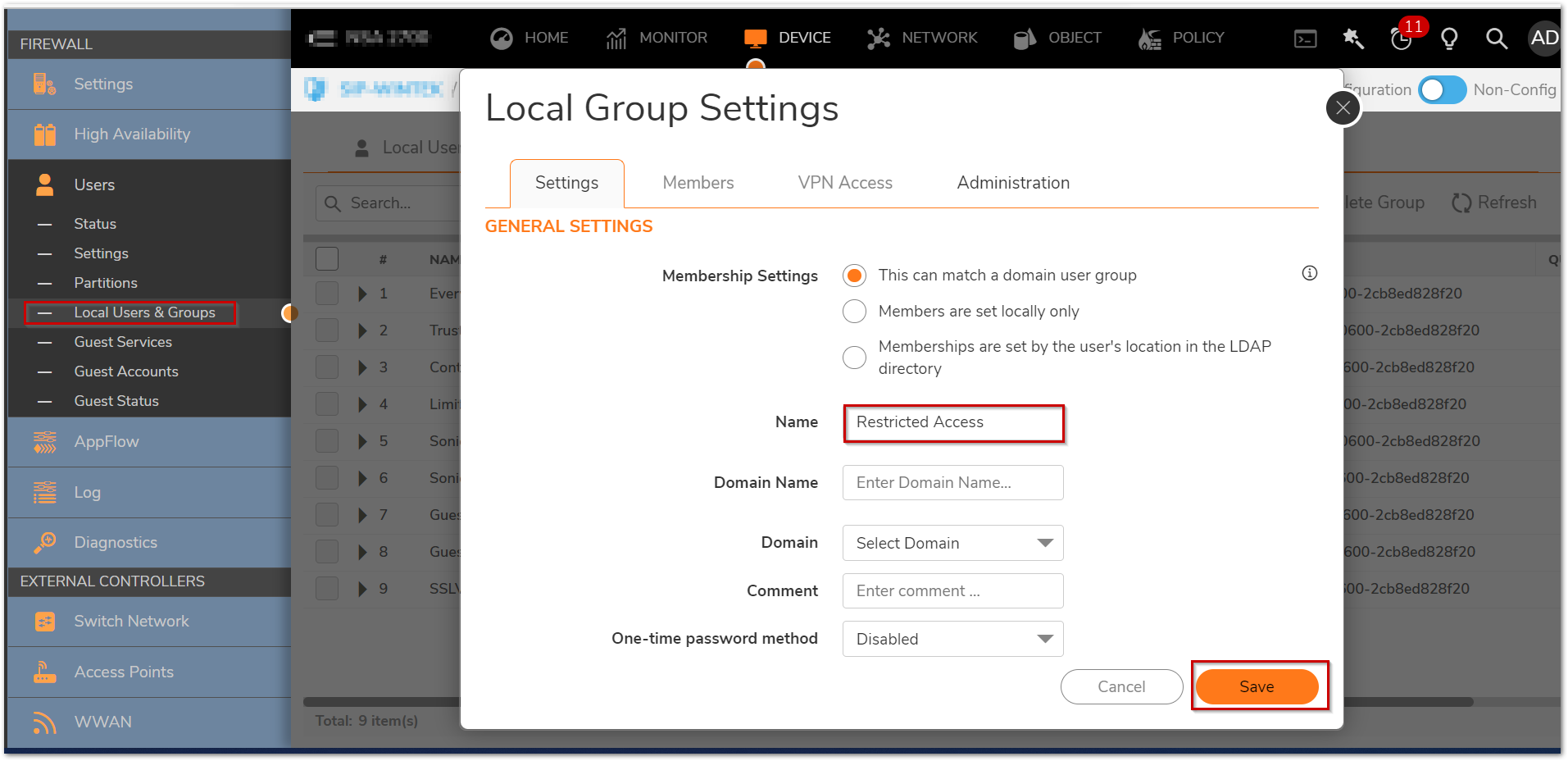
Task: Open the AD user avatar menu
Action: coord(1544,38)
